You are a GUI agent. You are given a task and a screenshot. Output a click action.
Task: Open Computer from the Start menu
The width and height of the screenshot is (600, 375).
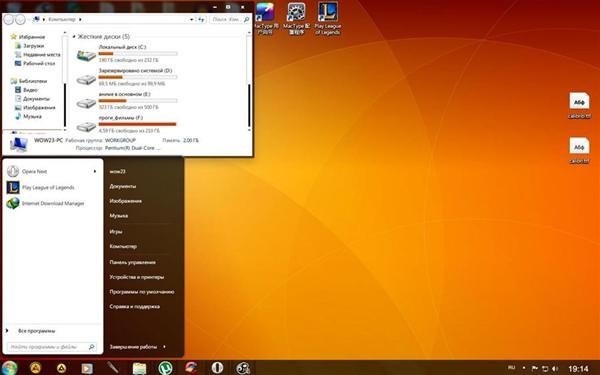123,246
